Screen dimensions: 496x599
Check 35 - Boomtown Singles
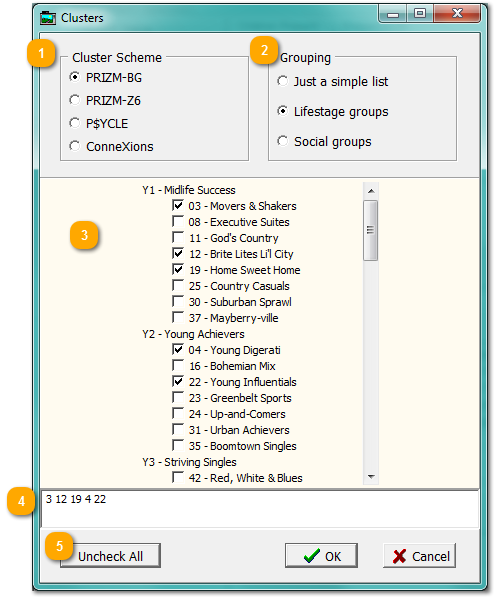[x=178, y=446]
